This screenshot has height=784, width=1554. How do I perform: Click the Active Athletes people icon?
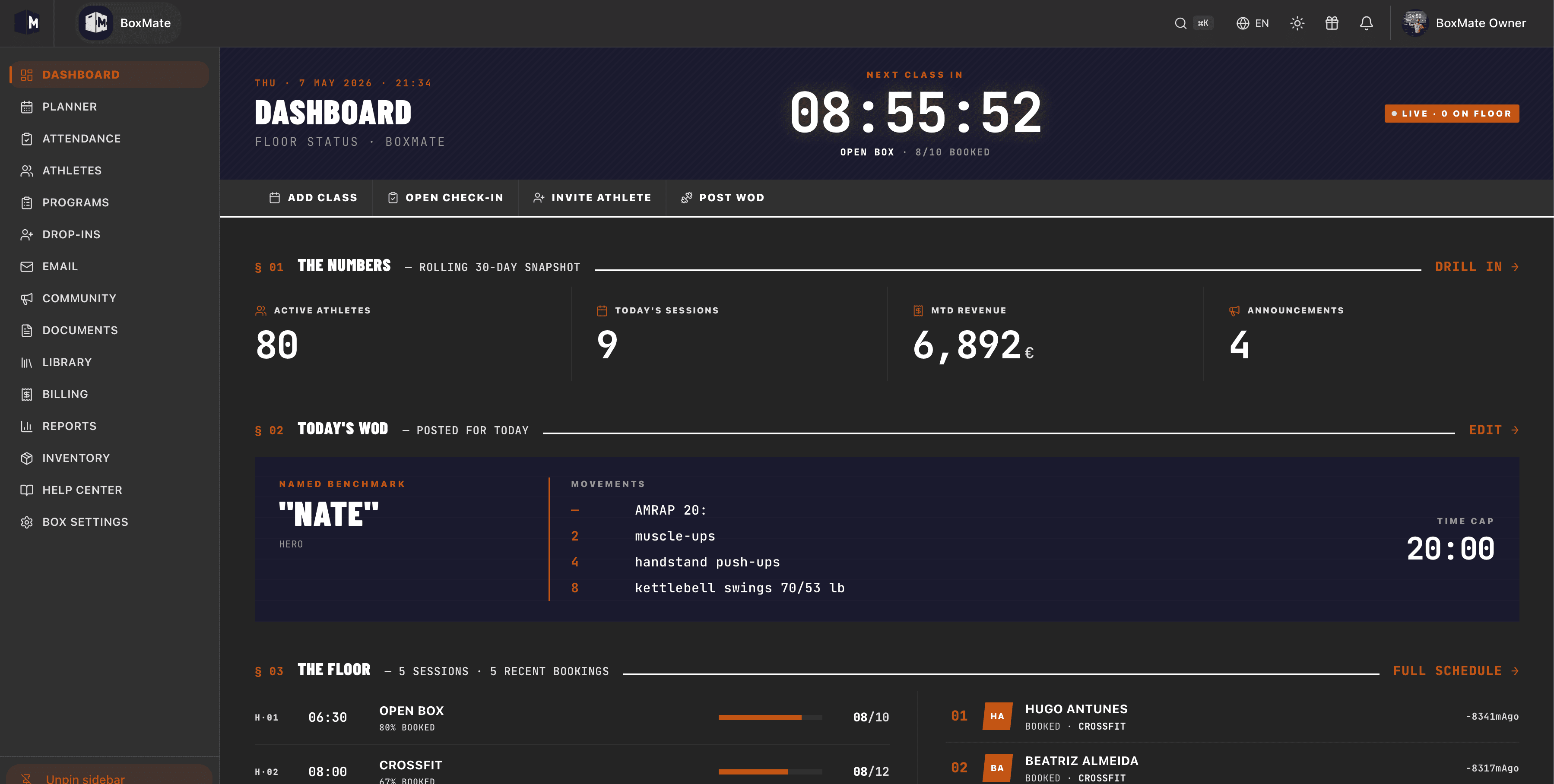(260, 310)
